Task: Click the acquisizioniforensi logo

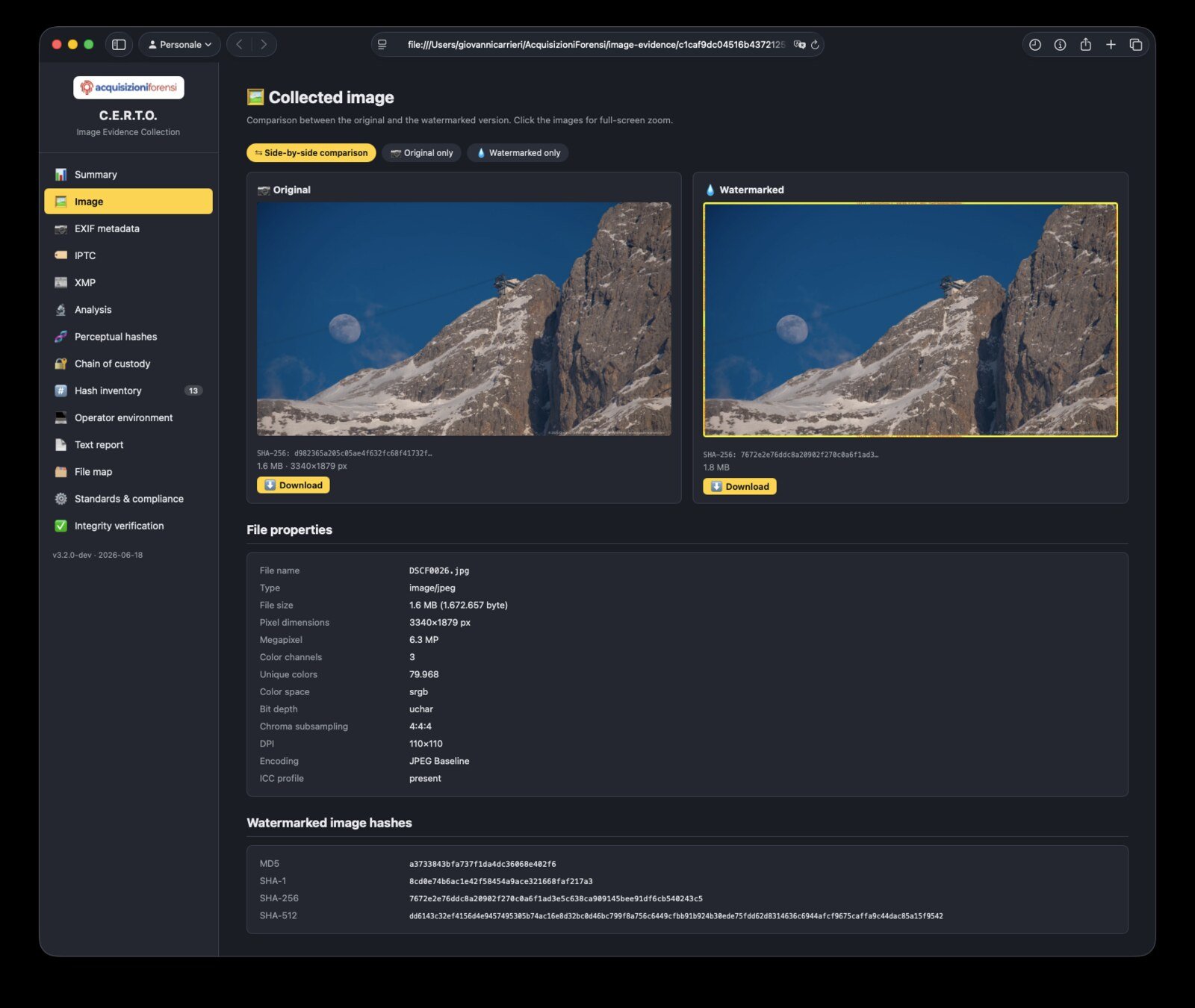Action: (128, 87)
